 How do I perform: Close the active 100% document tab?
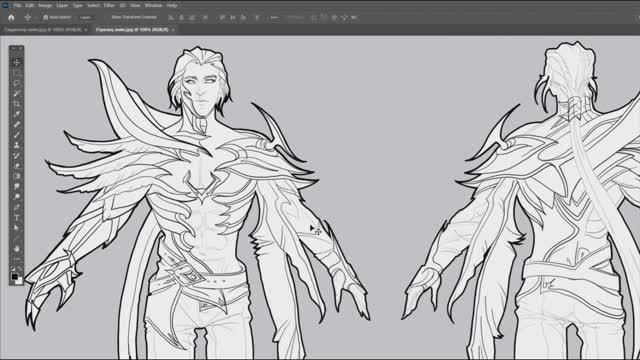click(173, 30)
